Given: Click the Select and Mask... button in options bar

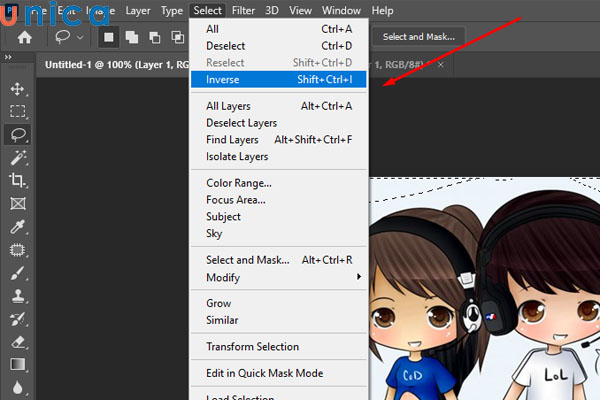Looking at the screenshot, I should tap(418, 37).
